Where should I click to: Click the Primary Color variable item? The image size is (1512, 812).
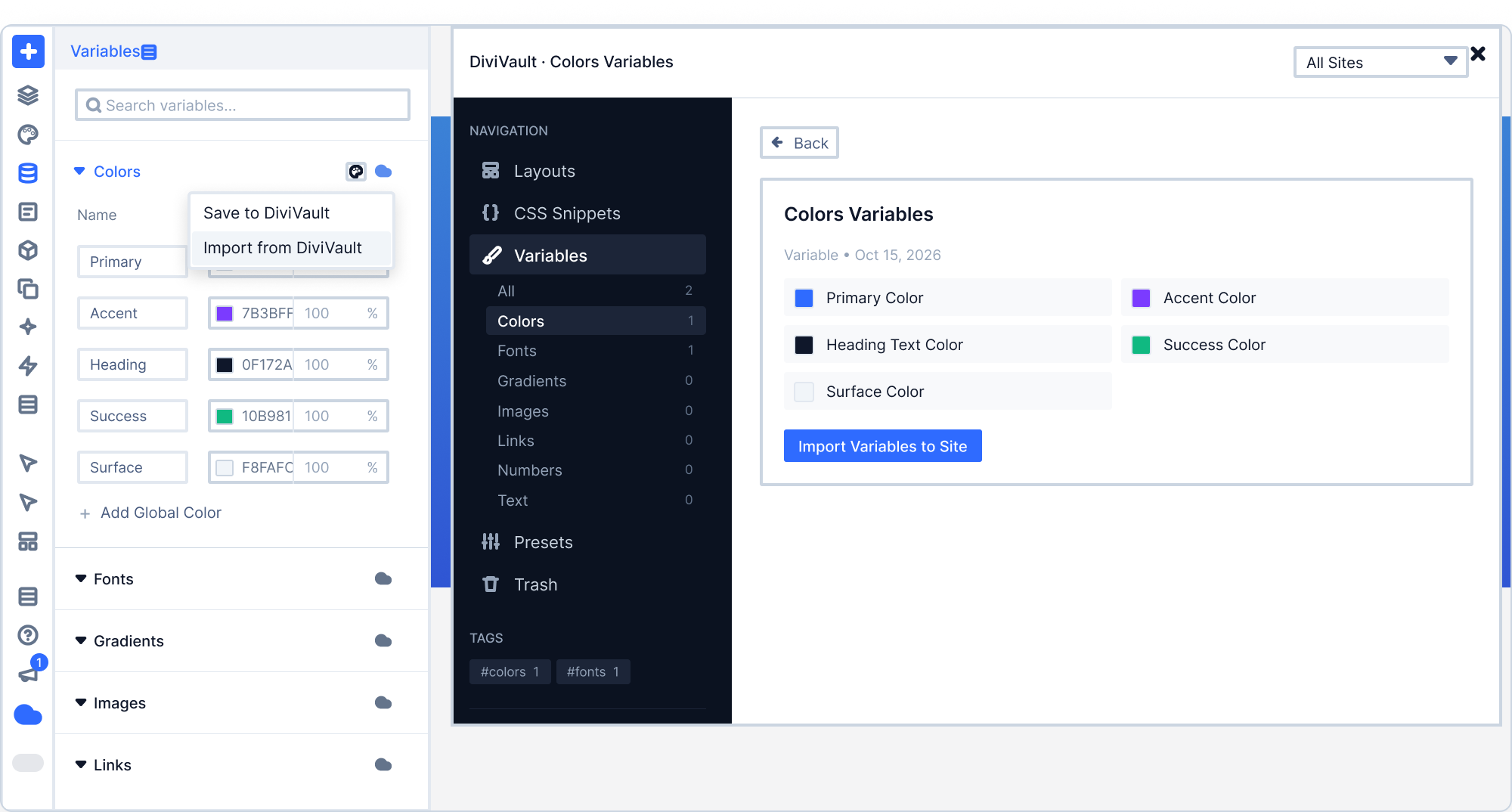coord(948,298)
